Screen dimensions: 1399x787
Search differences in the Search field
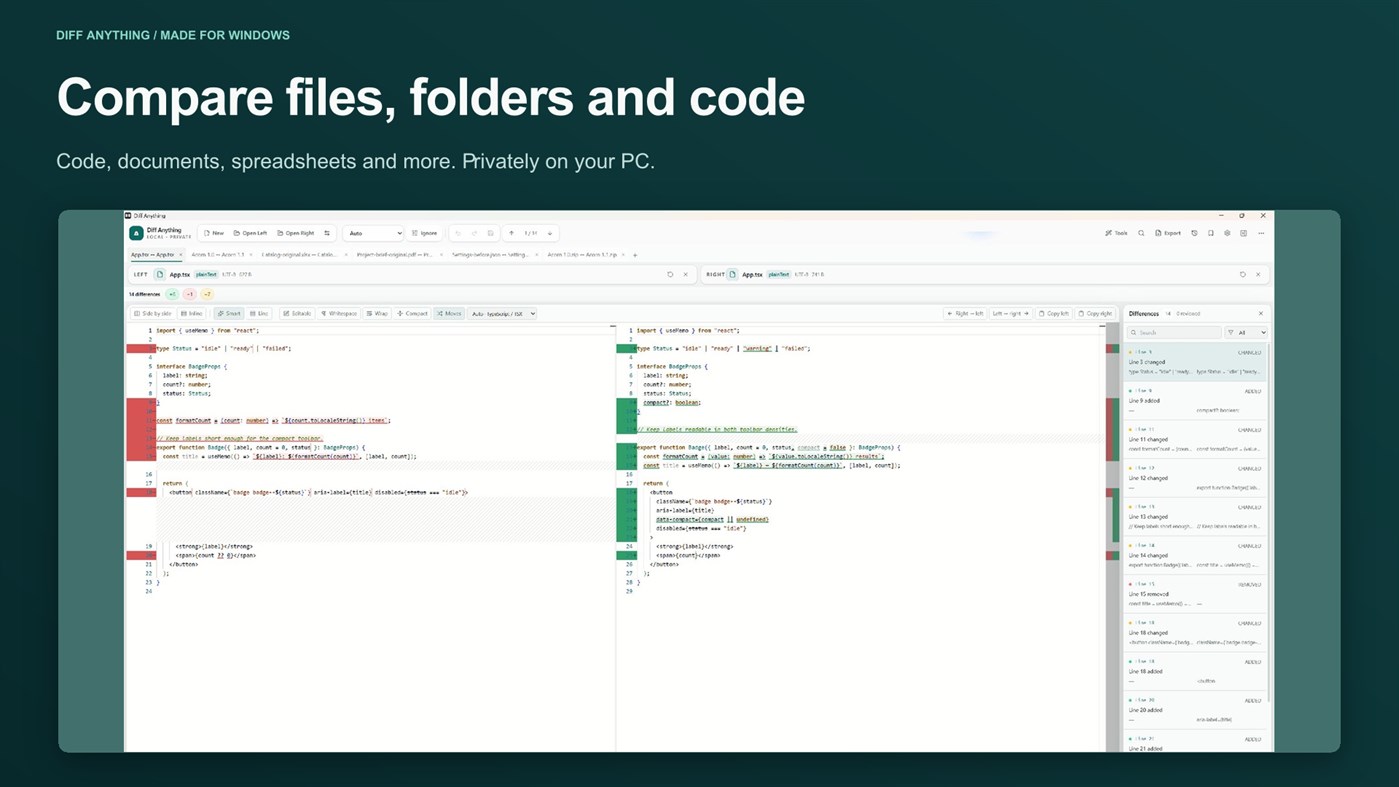[x=1175, y=332]
